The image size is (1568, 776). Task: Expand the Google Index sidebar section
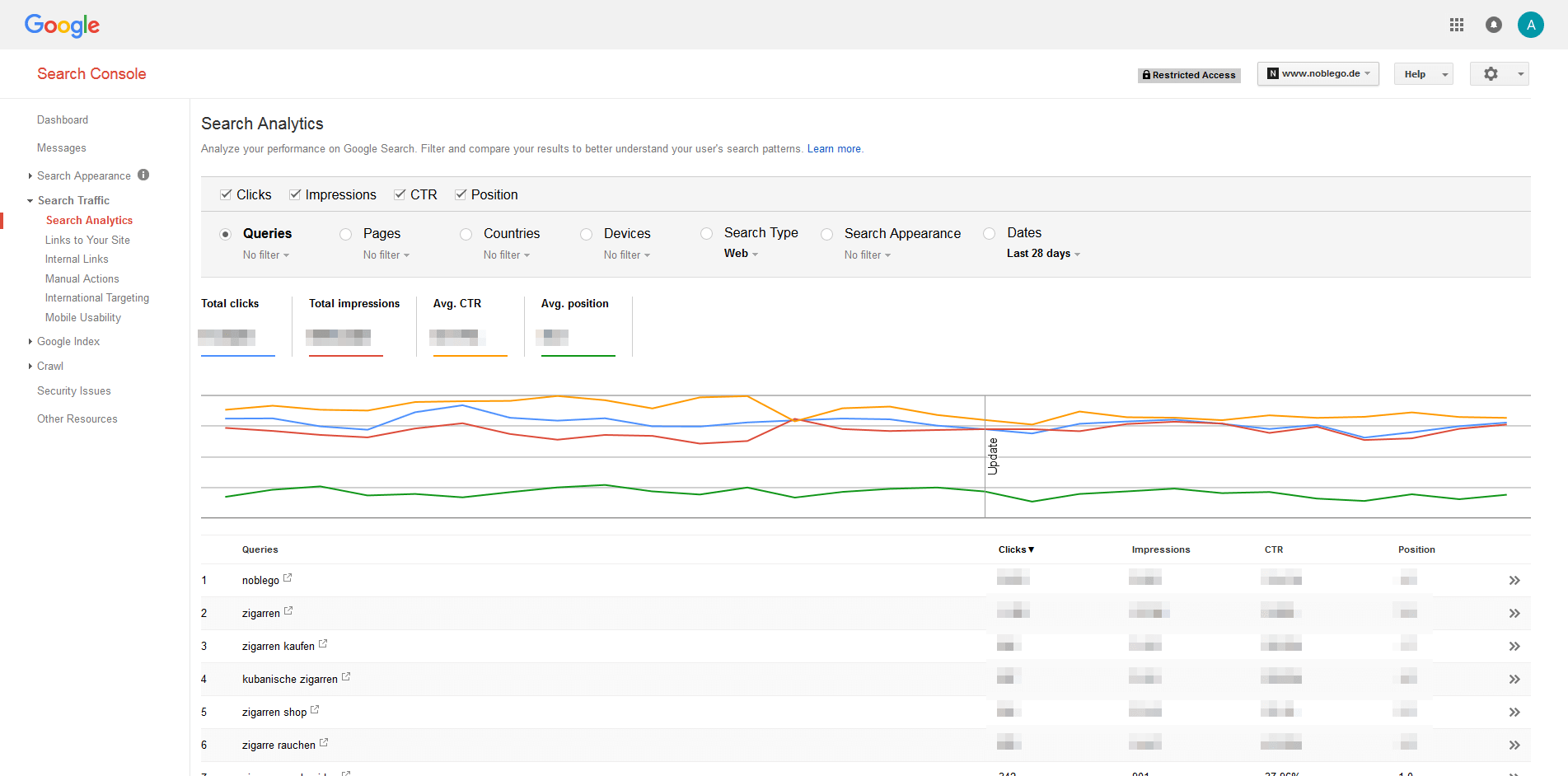click(x=69, y=341)
